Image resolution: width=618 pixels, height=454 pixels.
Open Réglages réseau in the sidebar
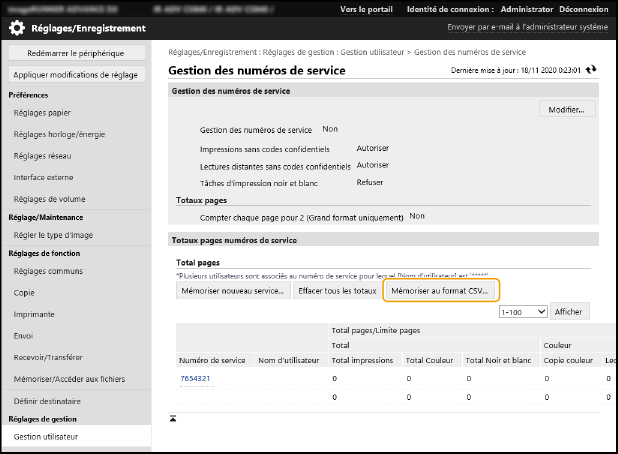pos(44,156)
